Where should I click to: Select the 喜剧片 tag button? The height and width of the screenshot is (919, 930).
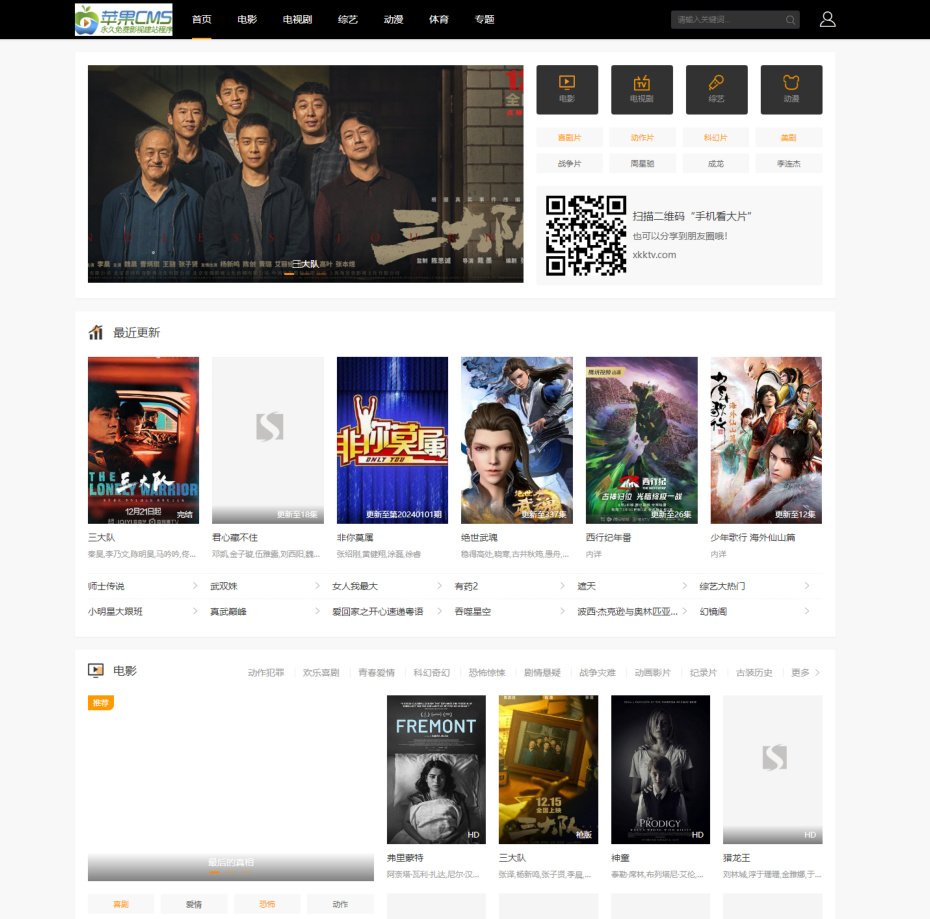point(568,138)
